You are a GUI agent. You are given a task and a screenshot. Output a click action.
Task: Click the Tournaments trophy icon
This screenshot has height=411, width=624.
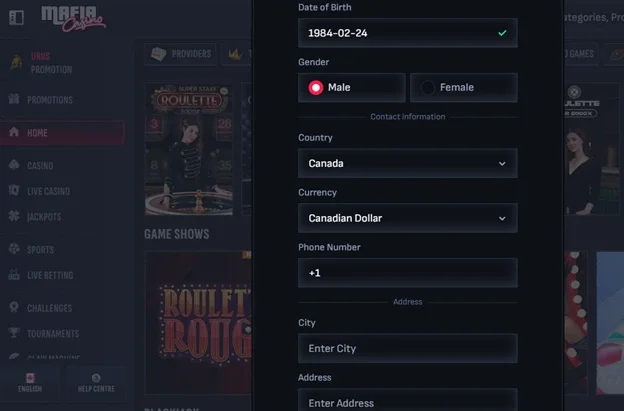tap(14, 333)
